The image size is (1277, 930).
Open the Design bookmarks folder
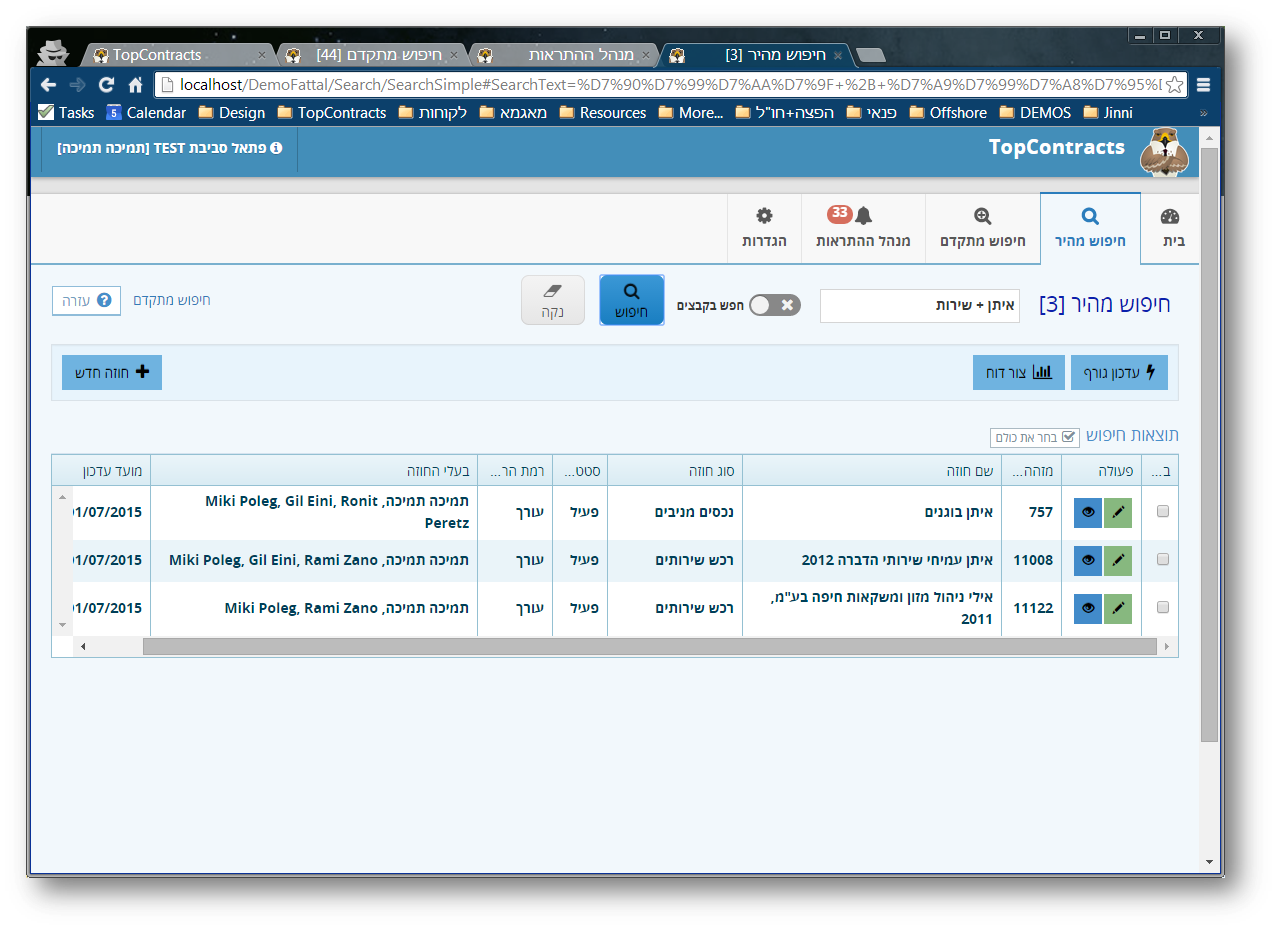[x=232, y=113]
